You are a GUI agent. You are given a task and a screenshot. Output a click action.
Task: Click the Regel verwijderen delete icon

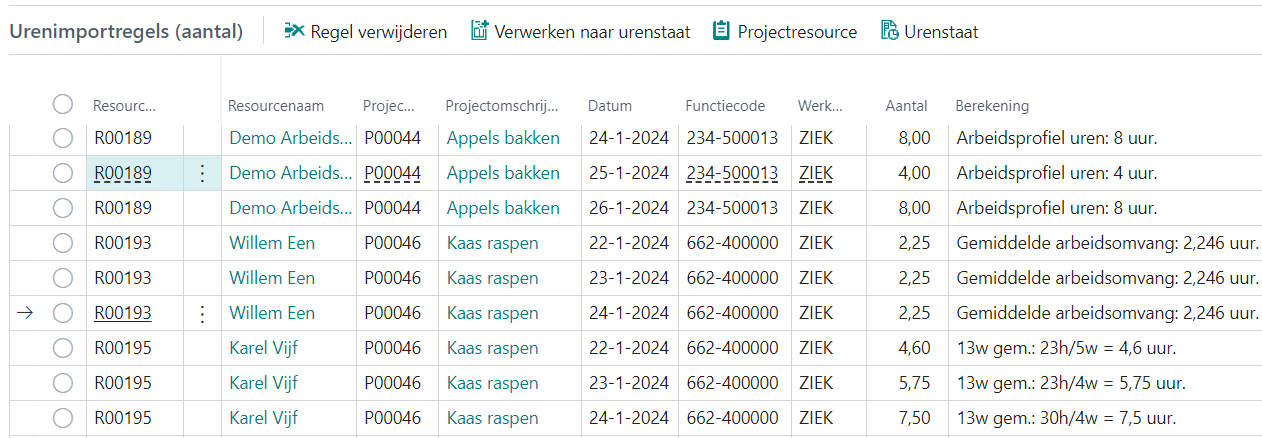click(x=294, y=31)
